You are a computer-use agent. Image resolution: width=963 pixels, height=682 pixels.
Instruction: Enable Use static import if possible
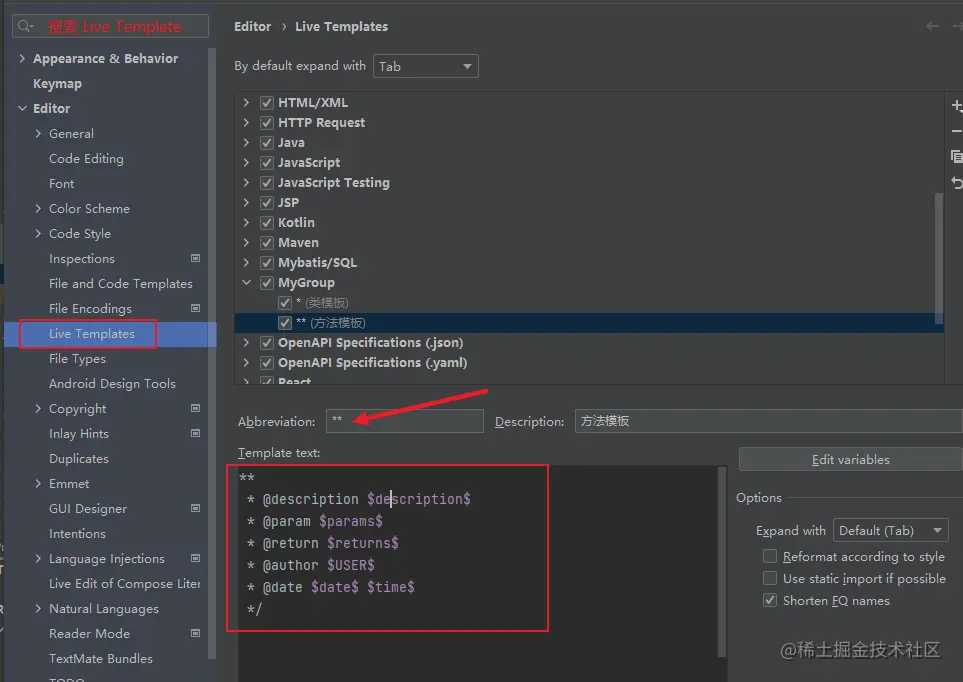point(770,578)
